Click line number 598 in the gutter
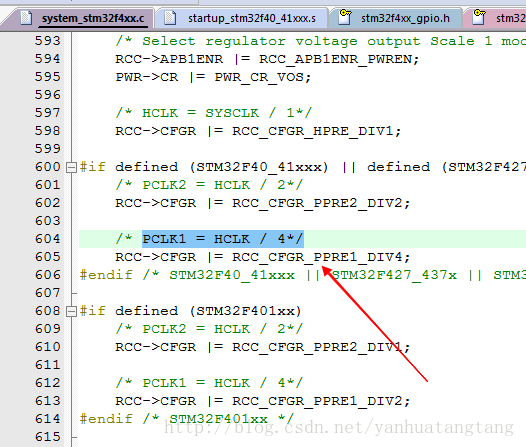 point(48,131)
